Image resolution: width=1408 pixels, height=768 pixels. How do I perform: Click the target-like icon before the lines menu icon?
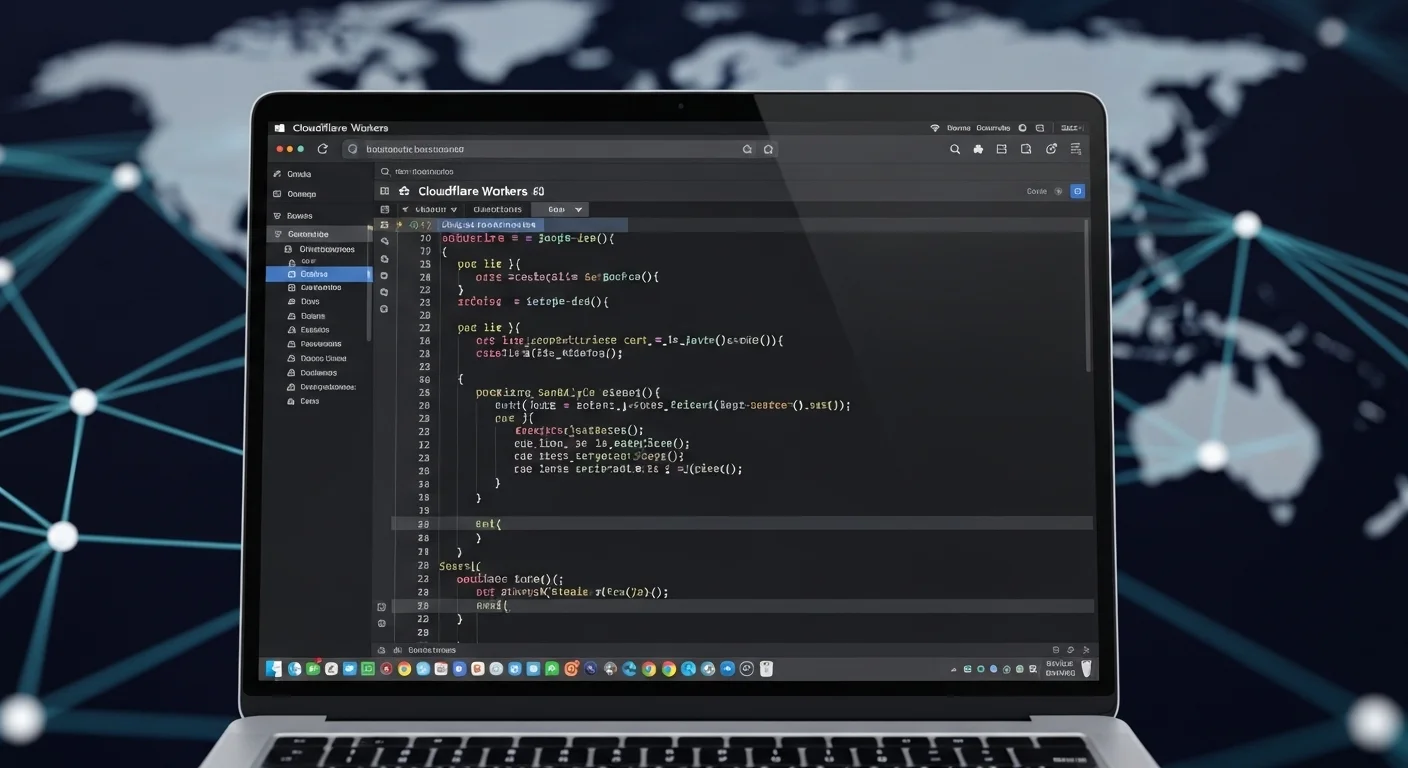(1051, 149)
